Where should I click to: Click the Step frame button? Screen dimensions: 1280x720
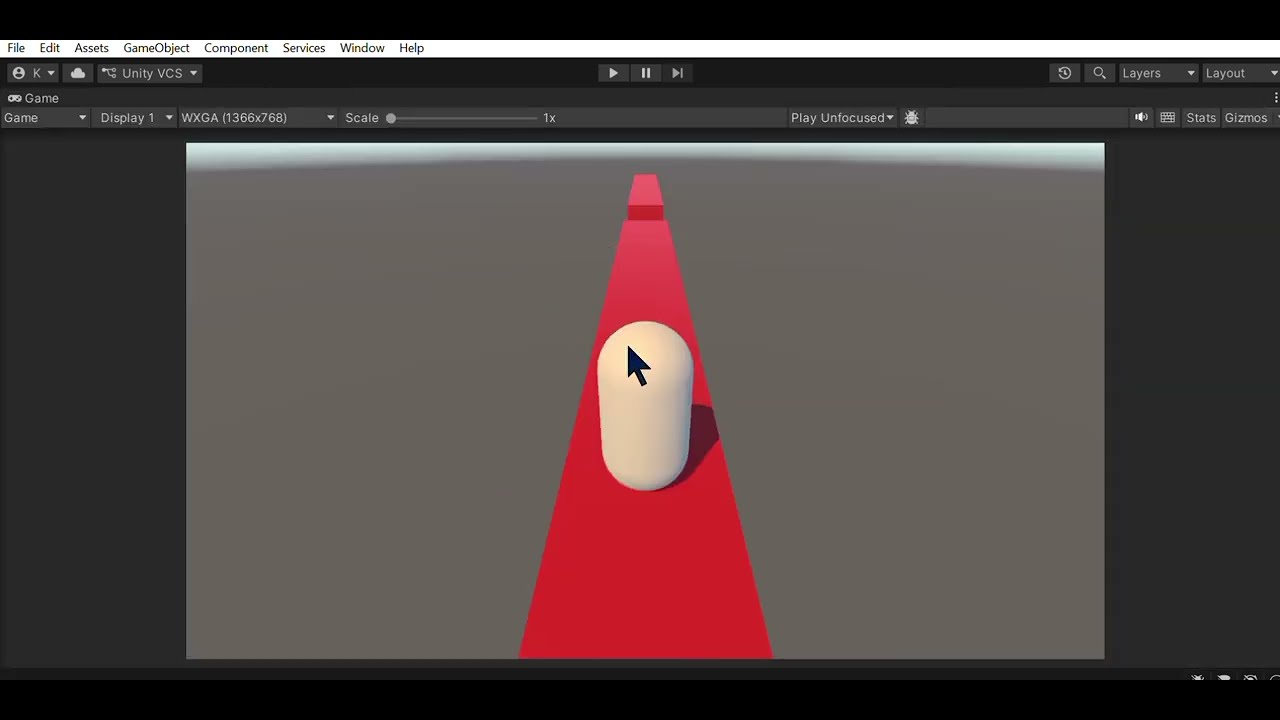pyautogui.click(x=677, y=73)
